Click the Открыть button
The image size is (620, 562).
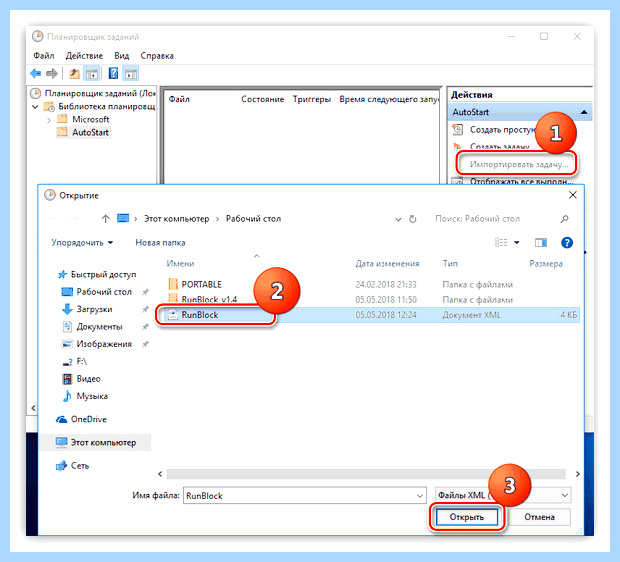pos(467,517)
